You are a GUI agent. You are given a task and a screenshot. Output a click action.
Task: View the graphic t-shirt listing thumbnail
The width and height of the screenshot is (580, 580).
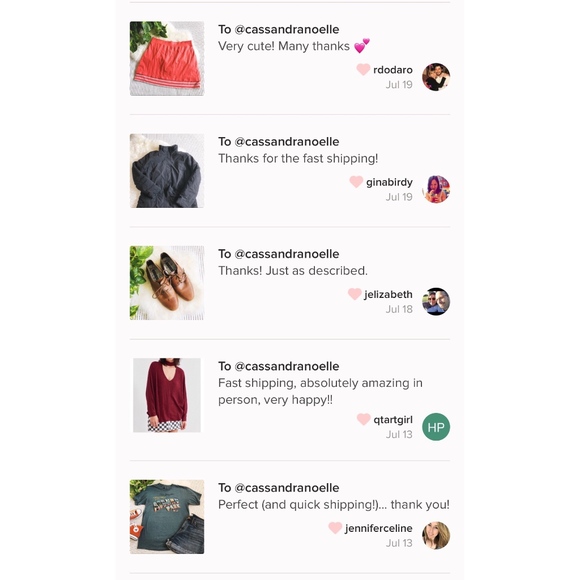(x=167, y=517)
